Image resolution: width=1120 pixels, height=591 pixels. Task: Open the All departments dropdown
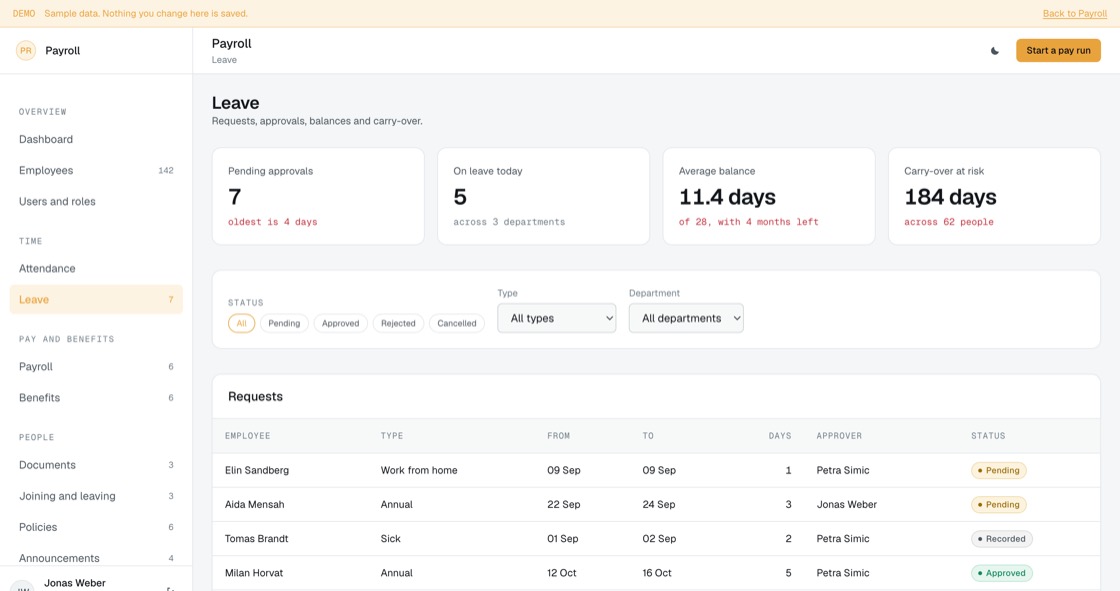pyautogui.click(x=686, y=318)
